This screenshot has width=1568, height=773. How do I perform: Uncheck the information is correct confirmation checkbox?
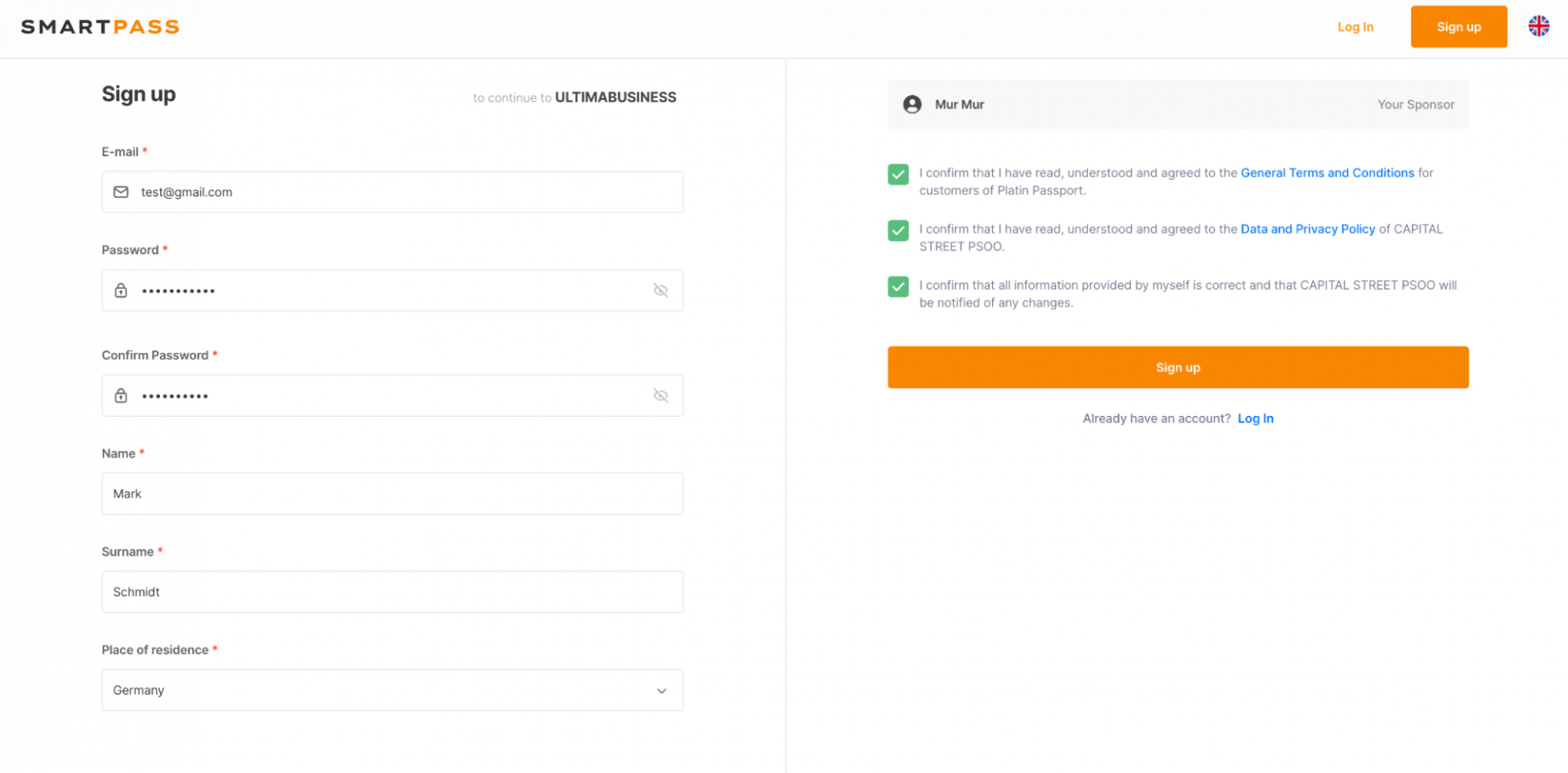point(898,287)
